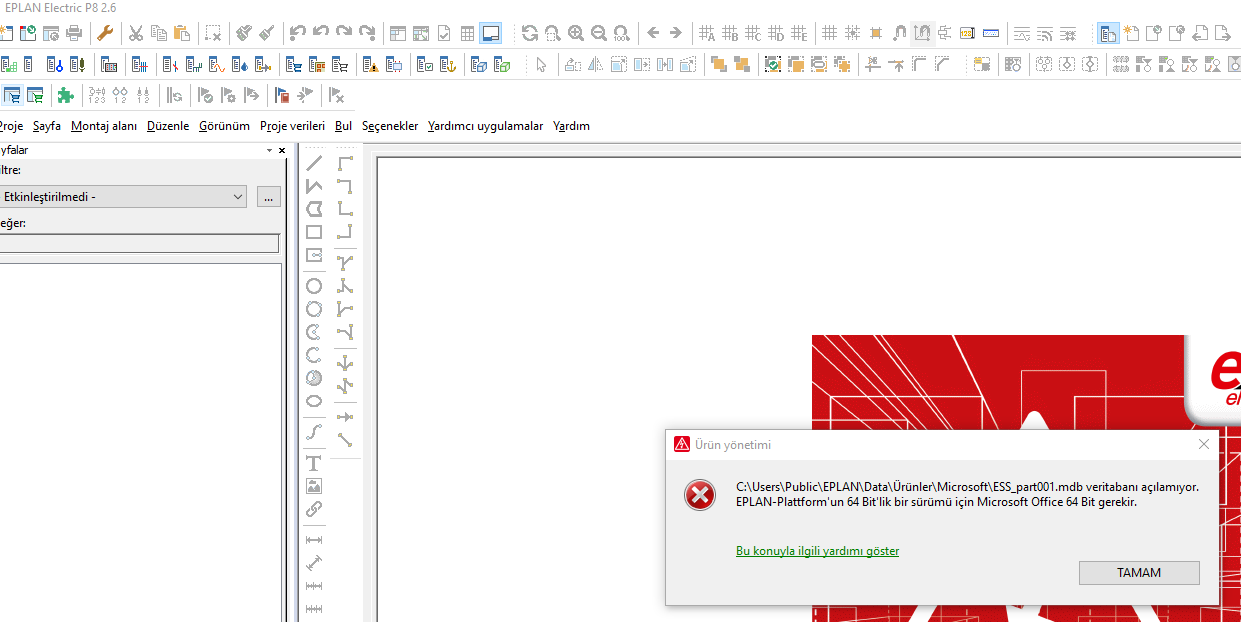The height and width of the screenshot is (622, 1241).
Task: Click the Değer value input field
Action: 139,243
